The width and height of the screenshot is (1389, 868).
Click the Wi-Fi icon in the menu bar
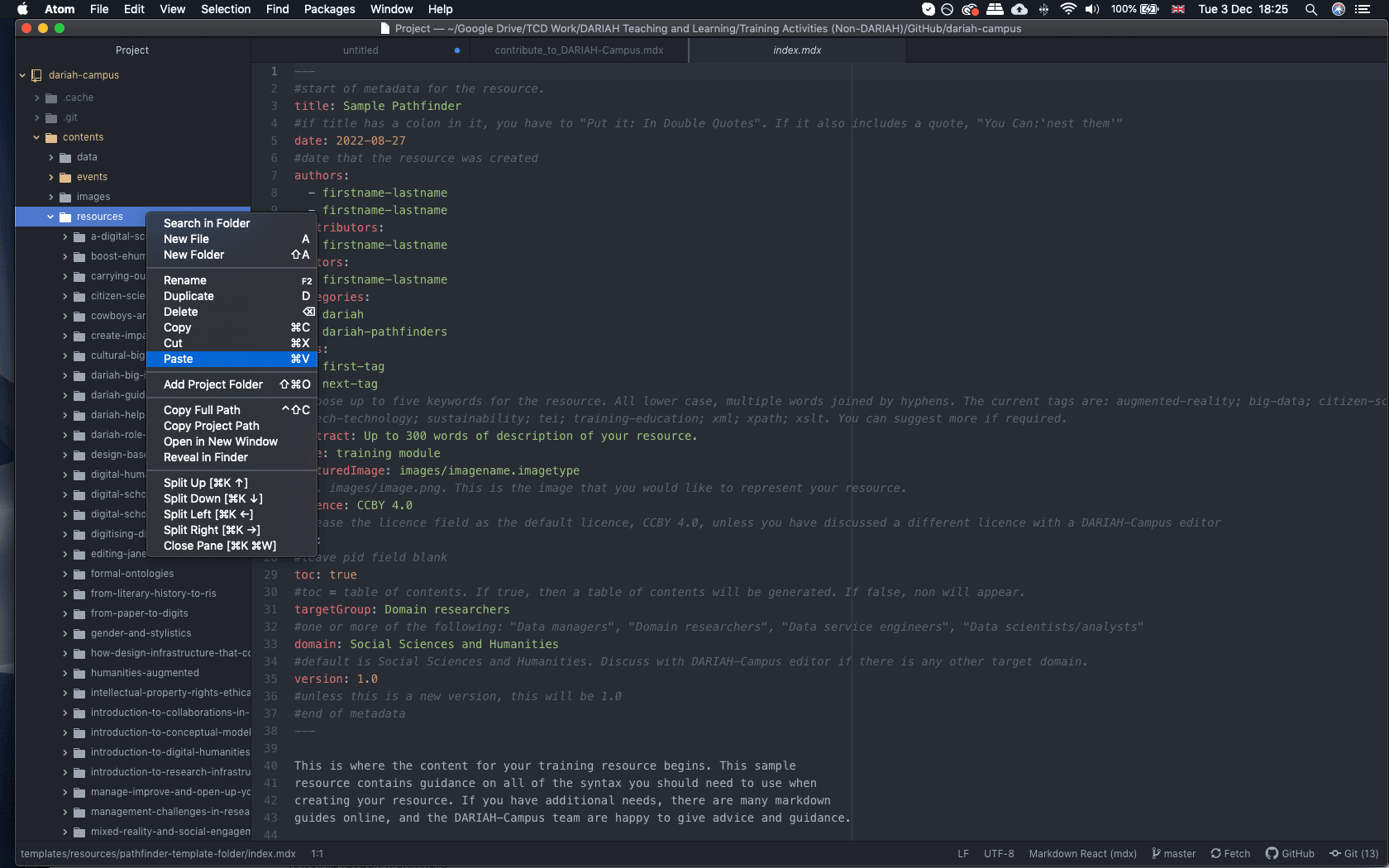coord(1068,9)
